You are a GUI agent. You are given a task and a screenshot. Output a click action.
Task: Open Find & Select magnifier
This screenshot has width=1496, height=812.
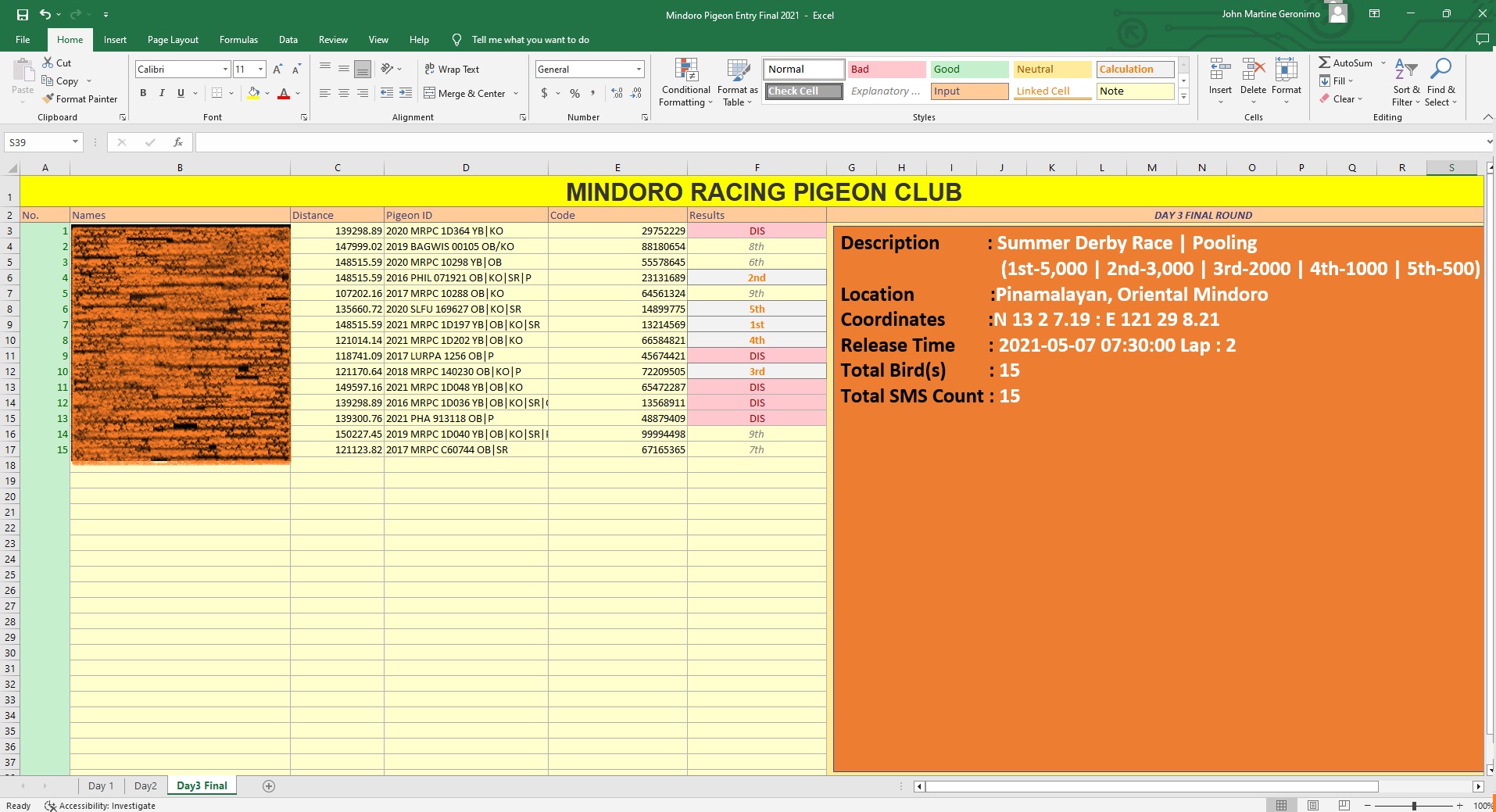point(1441,83)
